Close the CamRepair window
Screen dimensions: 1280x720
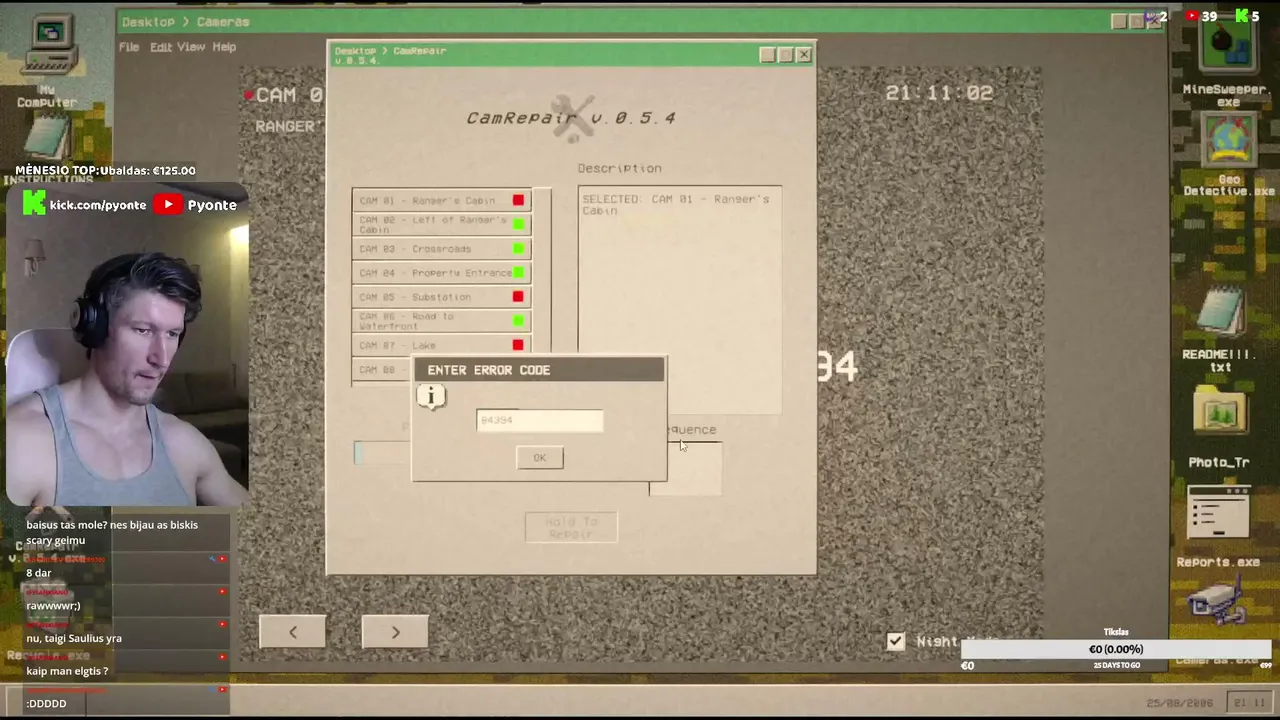point(804,55)
